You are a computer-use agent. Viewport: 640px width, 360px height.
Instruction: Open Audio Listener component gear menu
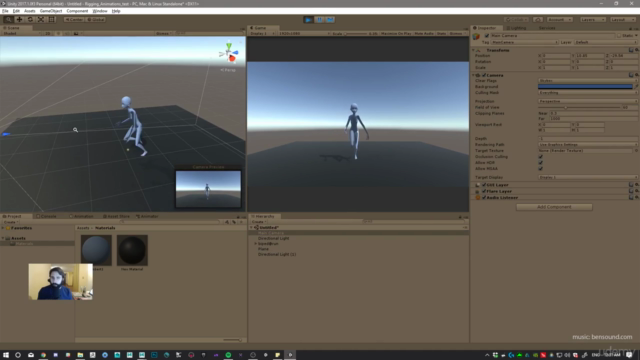click(x=636, y=198)
